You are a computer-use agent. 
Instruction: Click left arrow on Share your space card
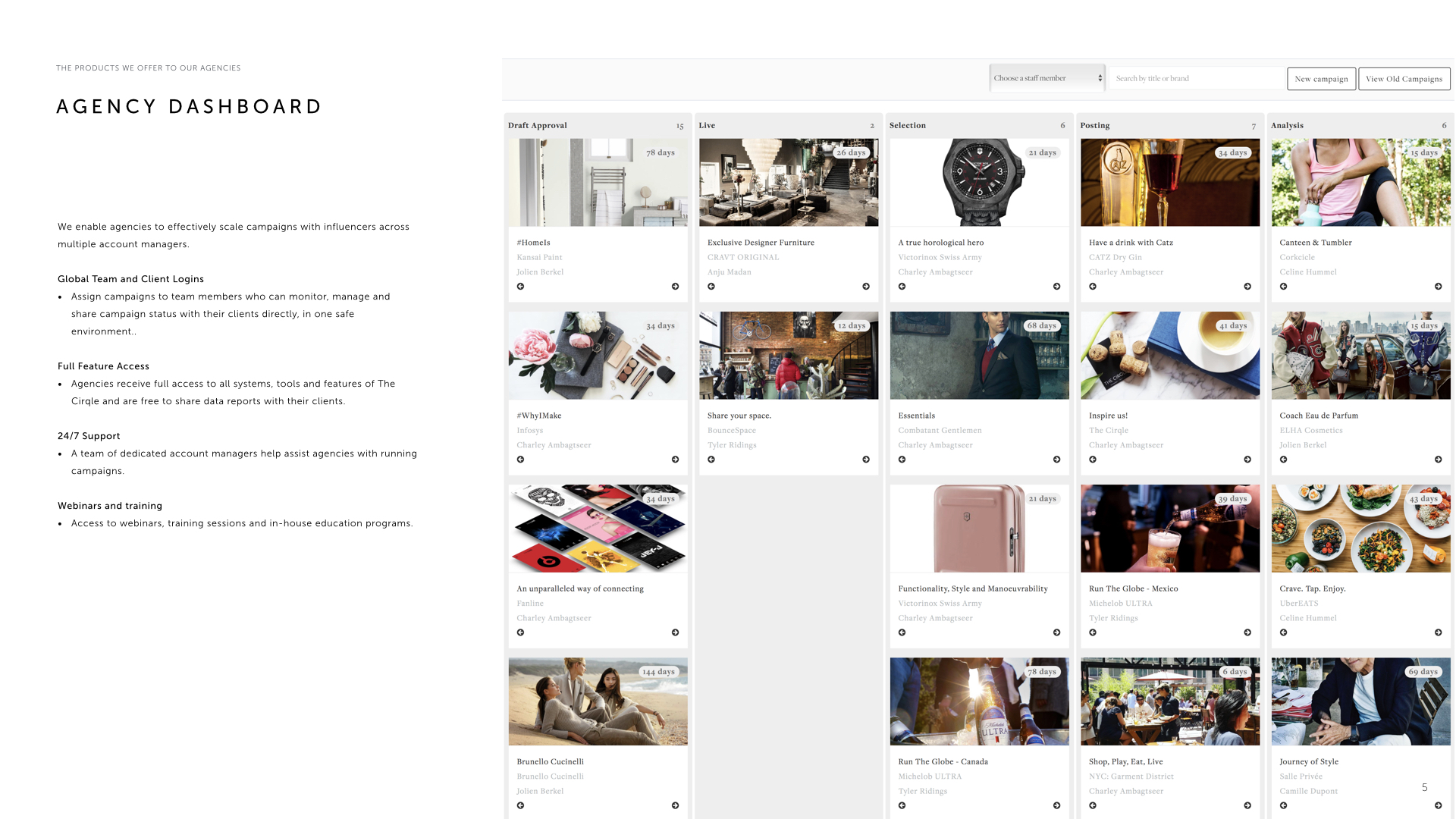point(711,460)
